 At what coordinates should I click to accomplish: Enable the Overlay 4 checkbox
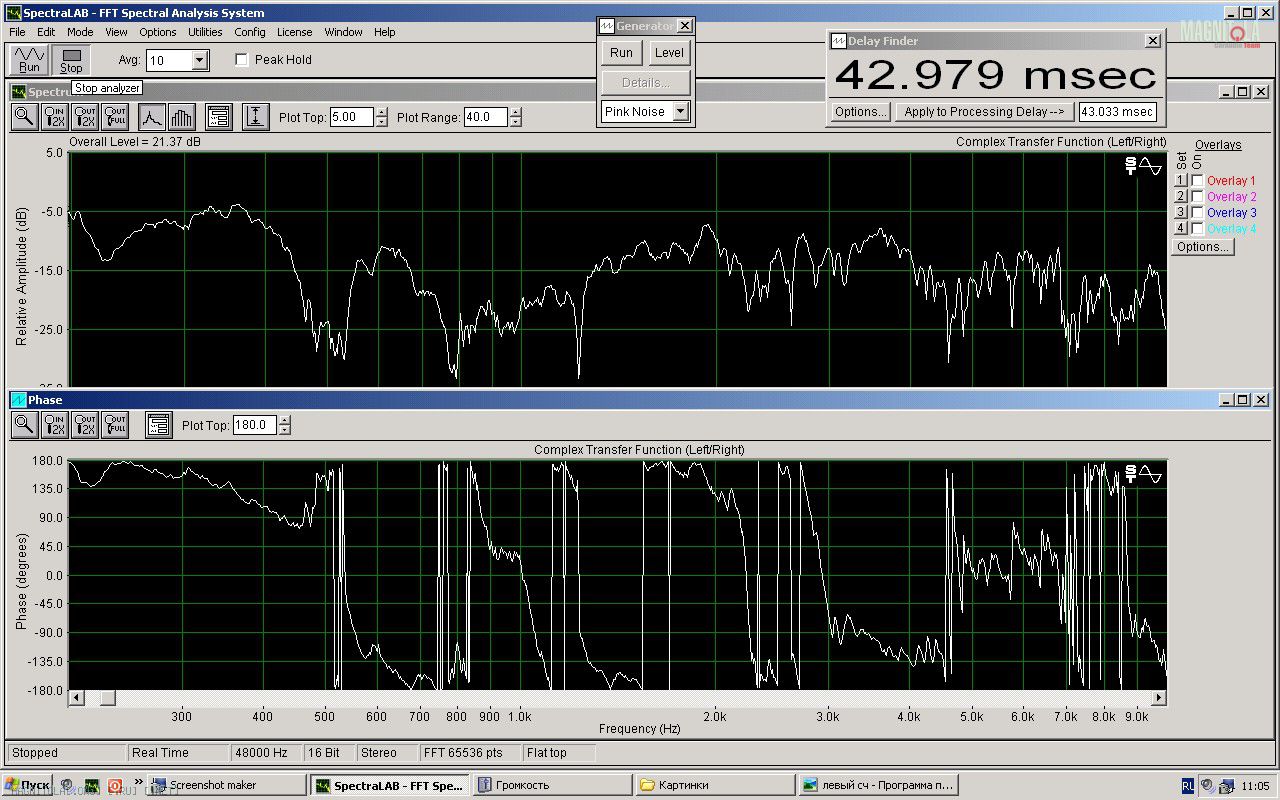(1197, 229)
